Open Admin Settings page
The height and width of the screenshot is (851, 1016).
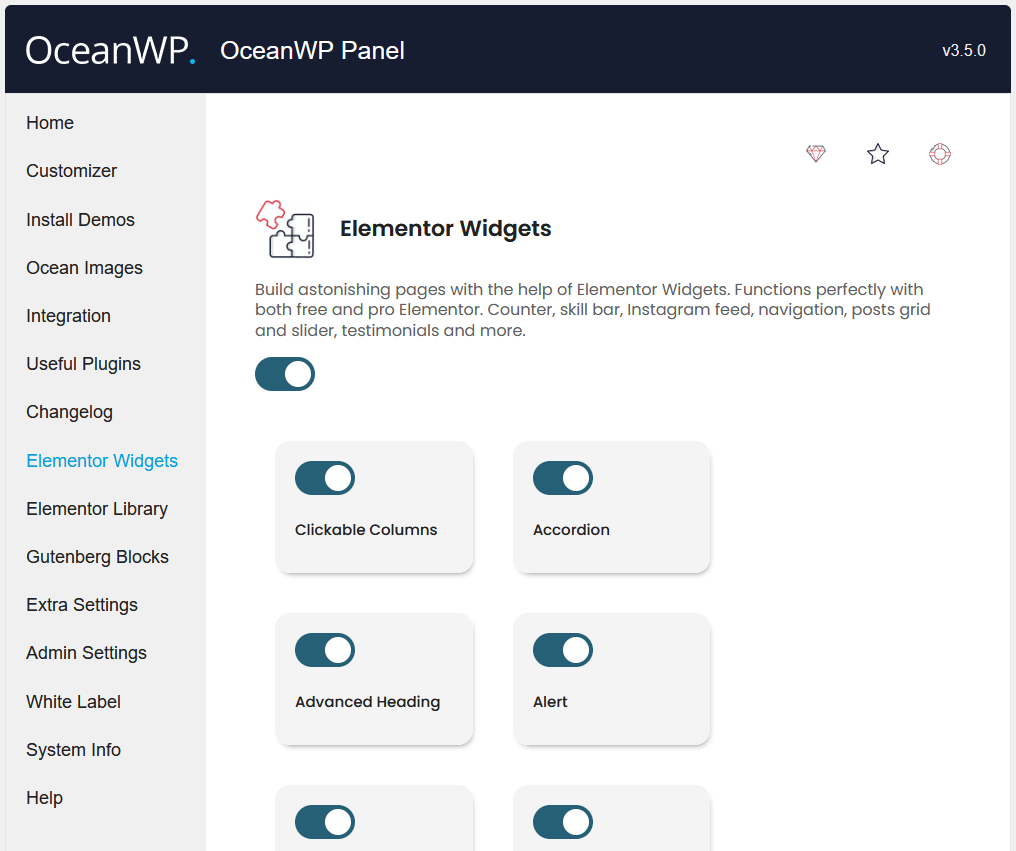(x=86, y=653)
